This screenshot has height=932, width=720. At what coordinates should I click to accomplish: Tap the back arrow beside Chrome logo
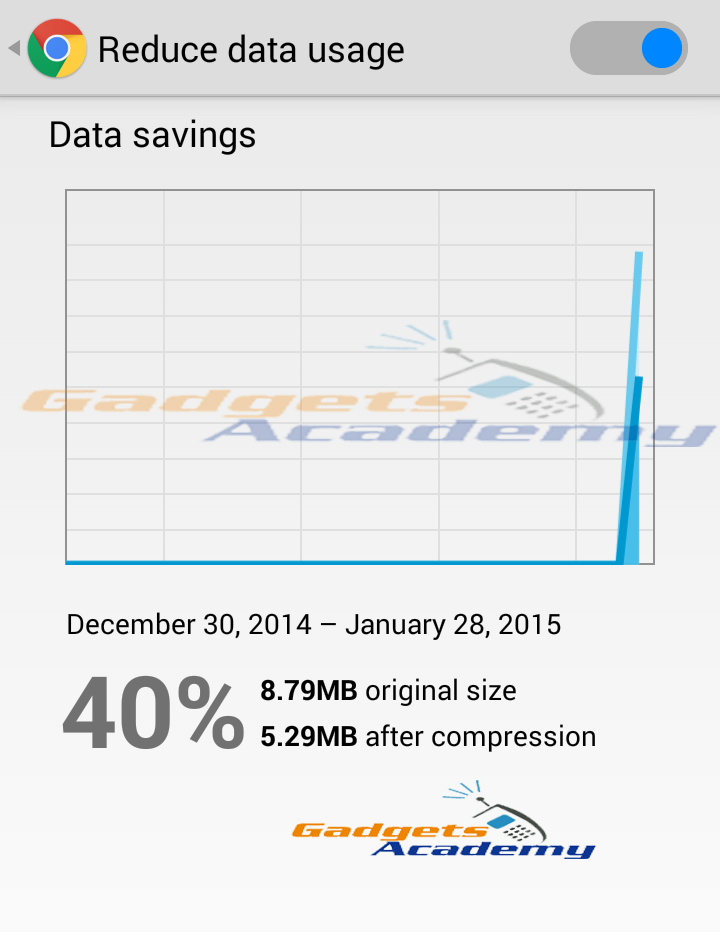click(15, 48)
